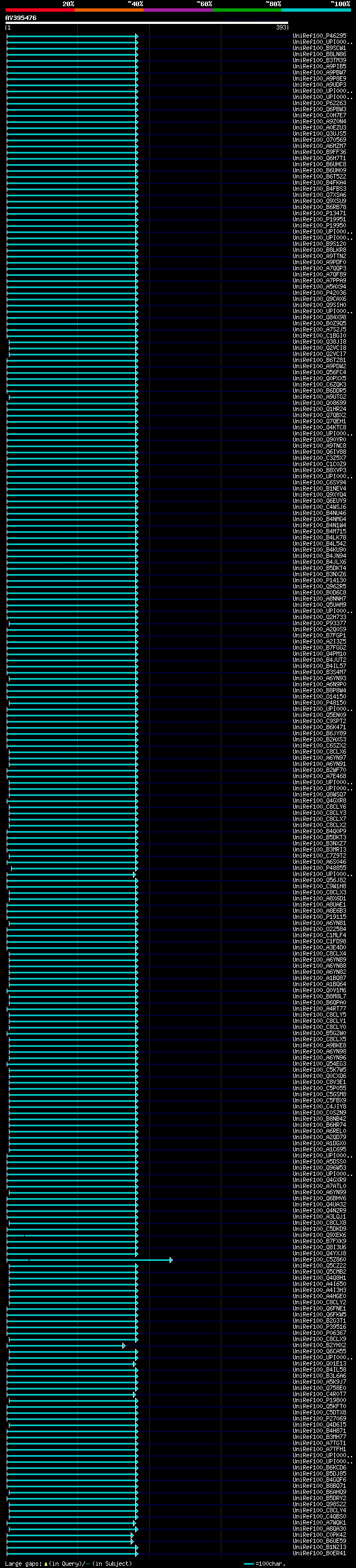Click hit UniRef100_Q6H7T1
This screenshot has width=356, height=1568.
coord(319,159)
